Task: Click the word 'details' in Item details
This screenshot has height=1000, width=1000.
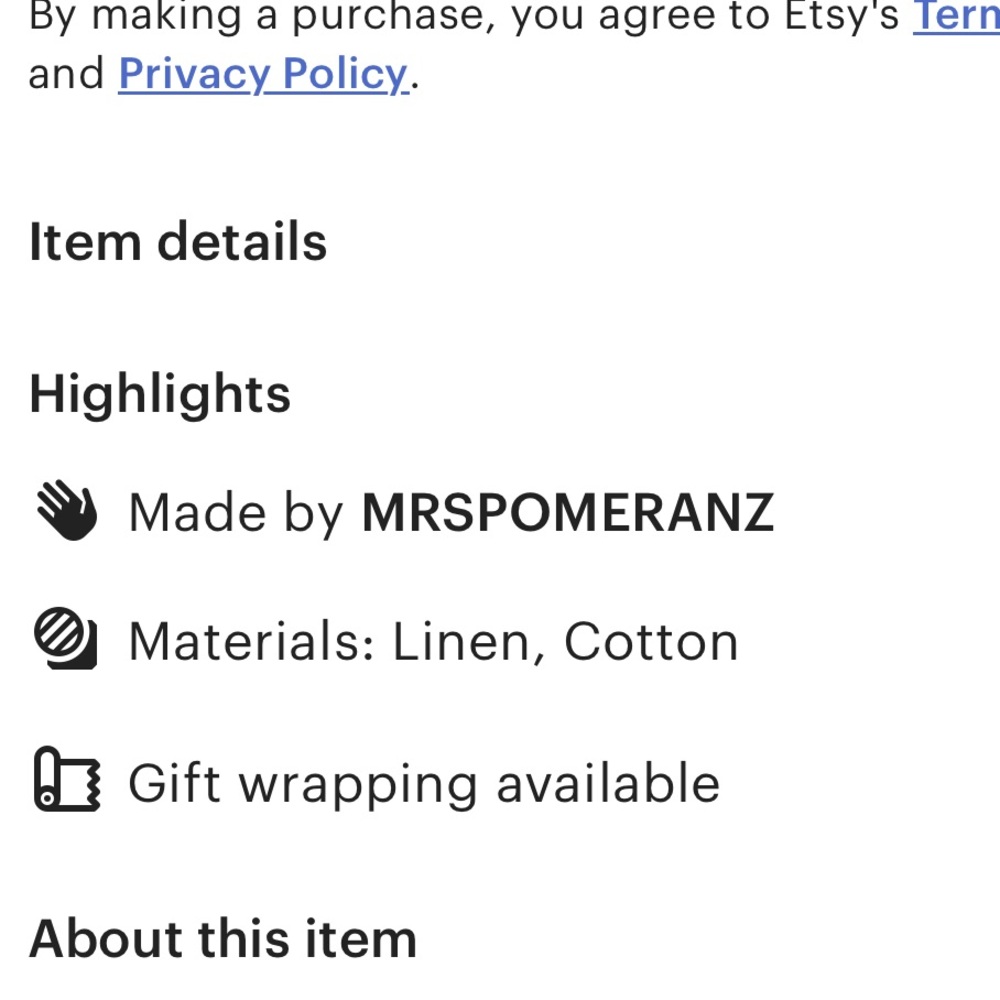Action: coord(242,242)
